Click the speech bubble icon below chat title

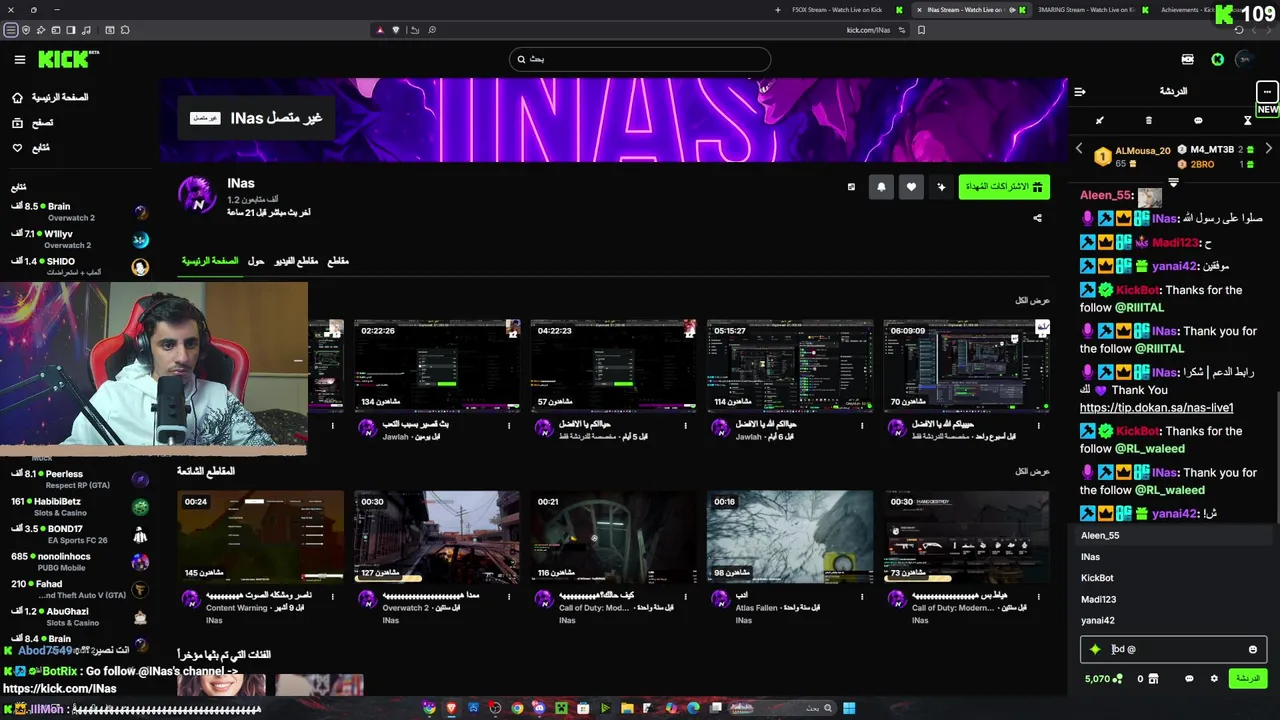(x=1198, y=121)
